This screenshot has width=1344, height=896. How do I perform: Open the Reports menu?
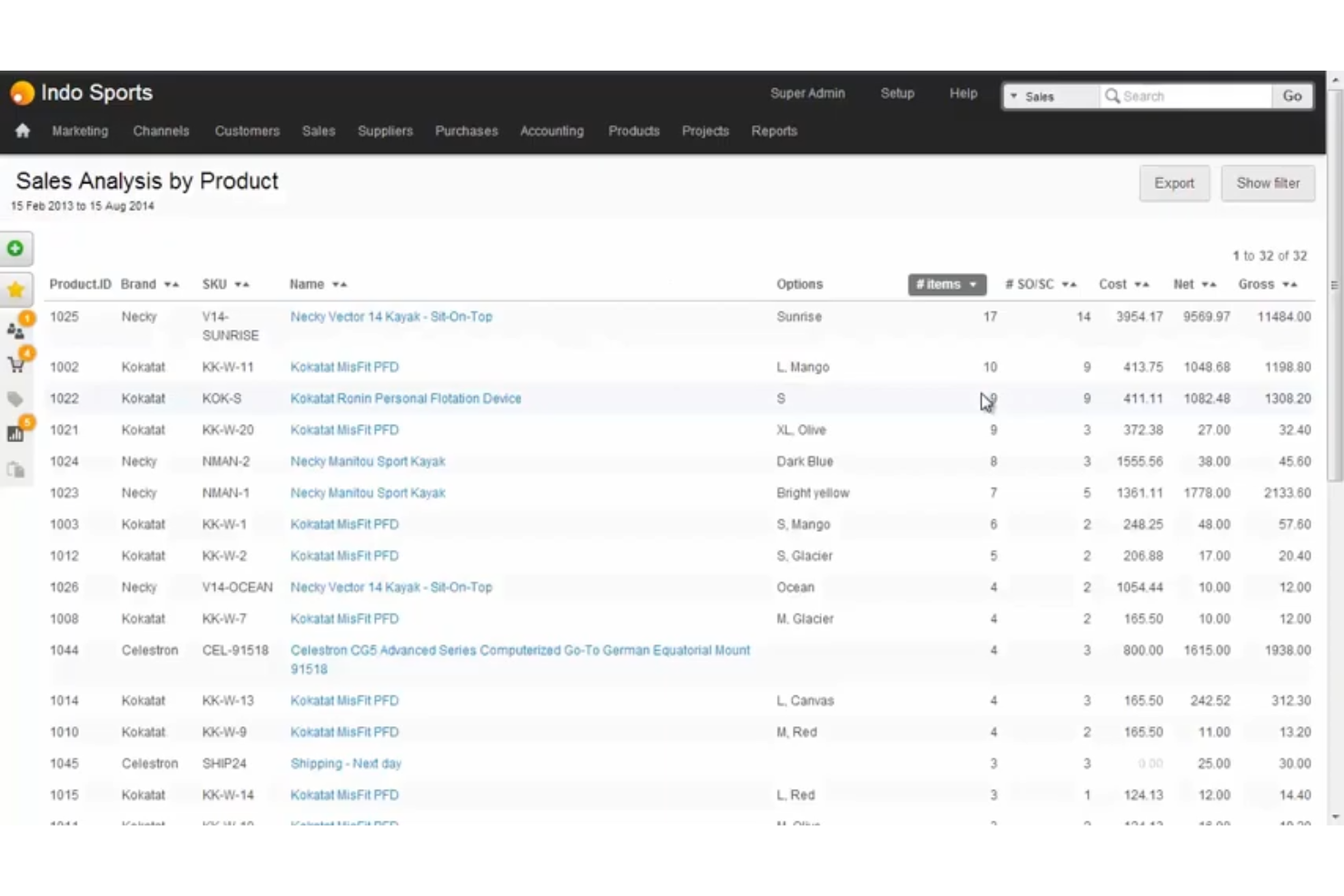click(x=774, y=131)
